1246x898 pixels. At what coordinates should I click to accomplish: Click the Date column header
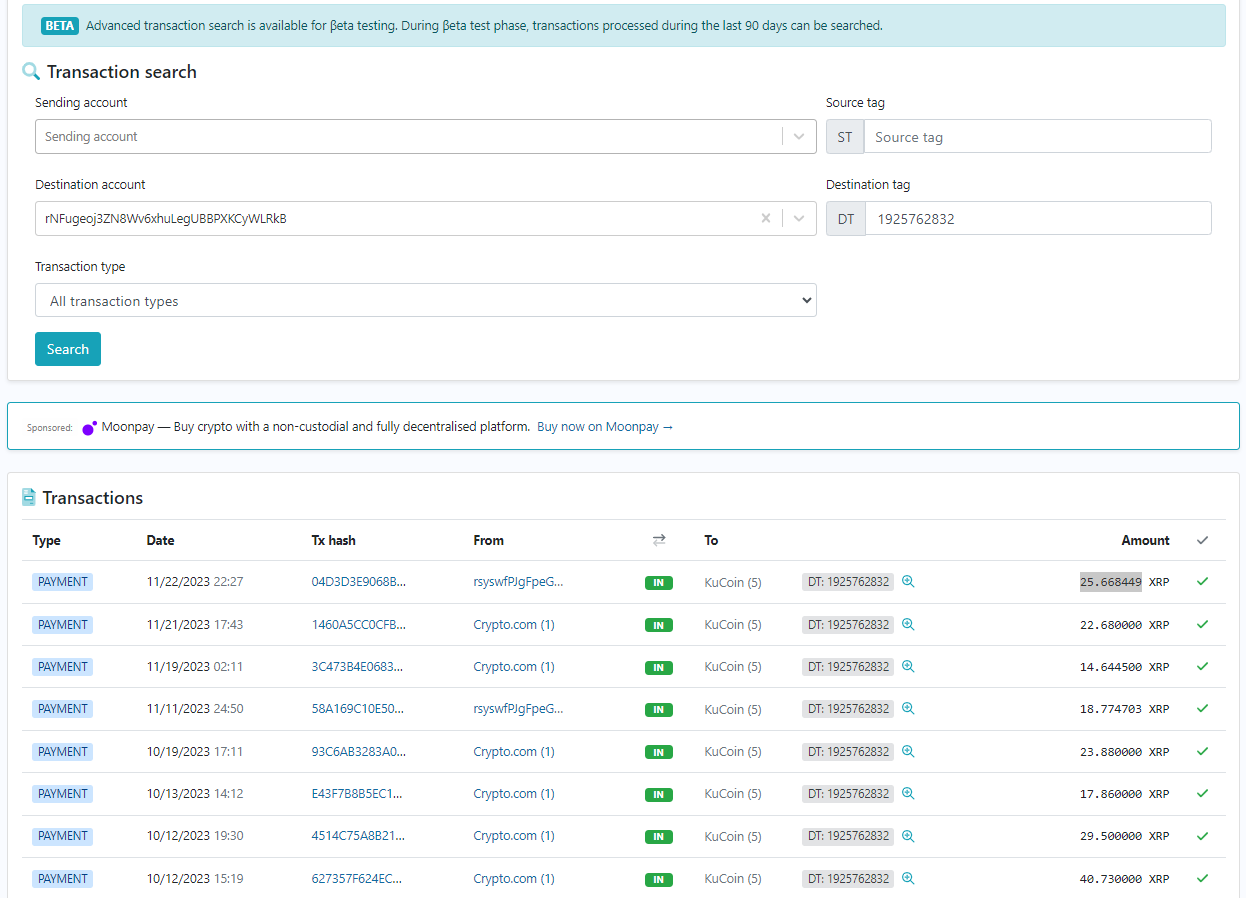point(161,540)
